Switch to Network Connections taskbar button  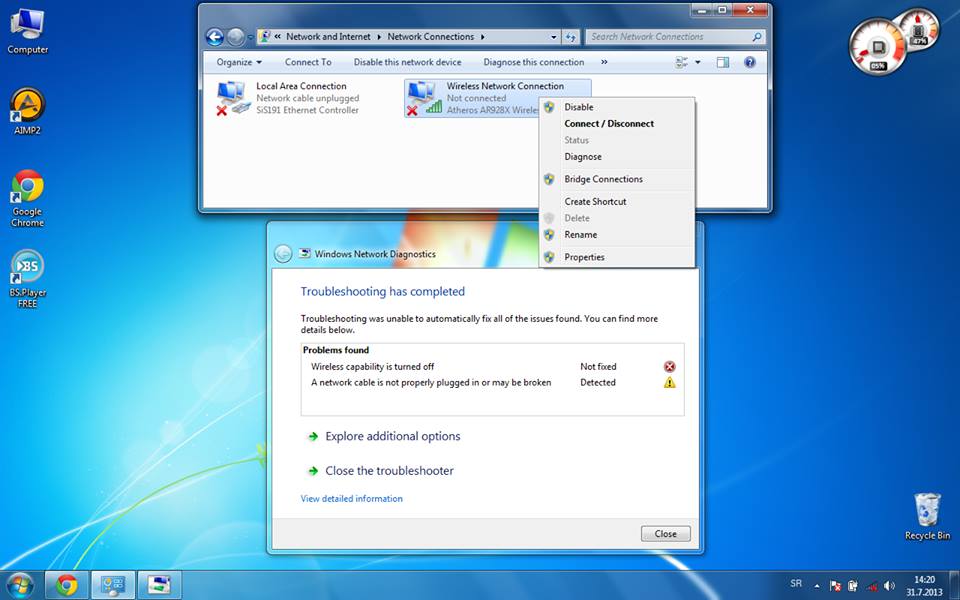click(x=113, y=585)
